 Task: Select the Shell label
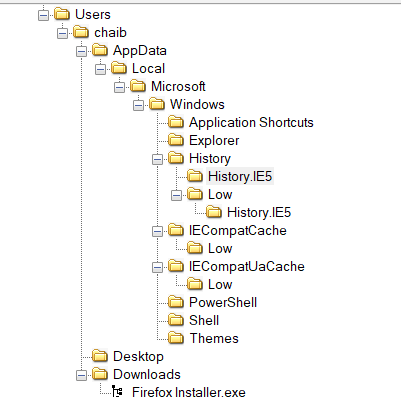point(204,321)
